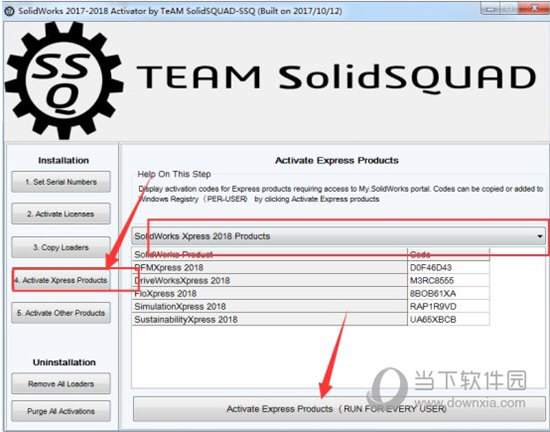Click the SSQ gear logo image
This screenshot has height=432, width=550.
pyautogui.click(x=64, y=80)
